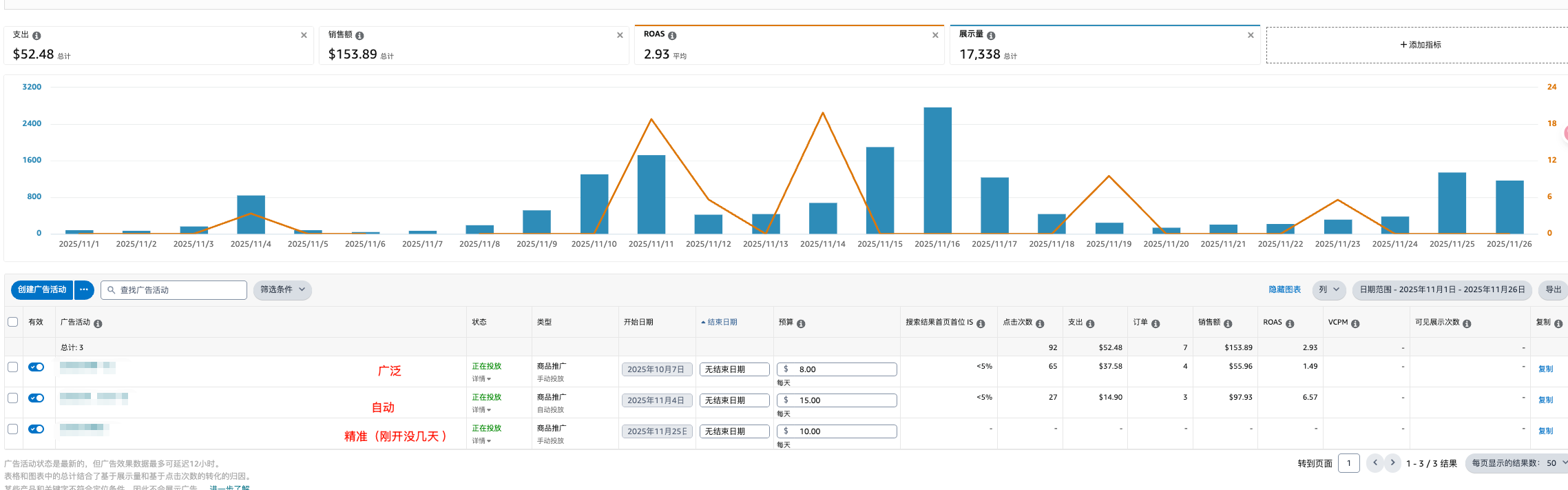1568x490 pixels.
Task: Click the info icon beside ROAS metric card
Action: [x=672, y=36]
